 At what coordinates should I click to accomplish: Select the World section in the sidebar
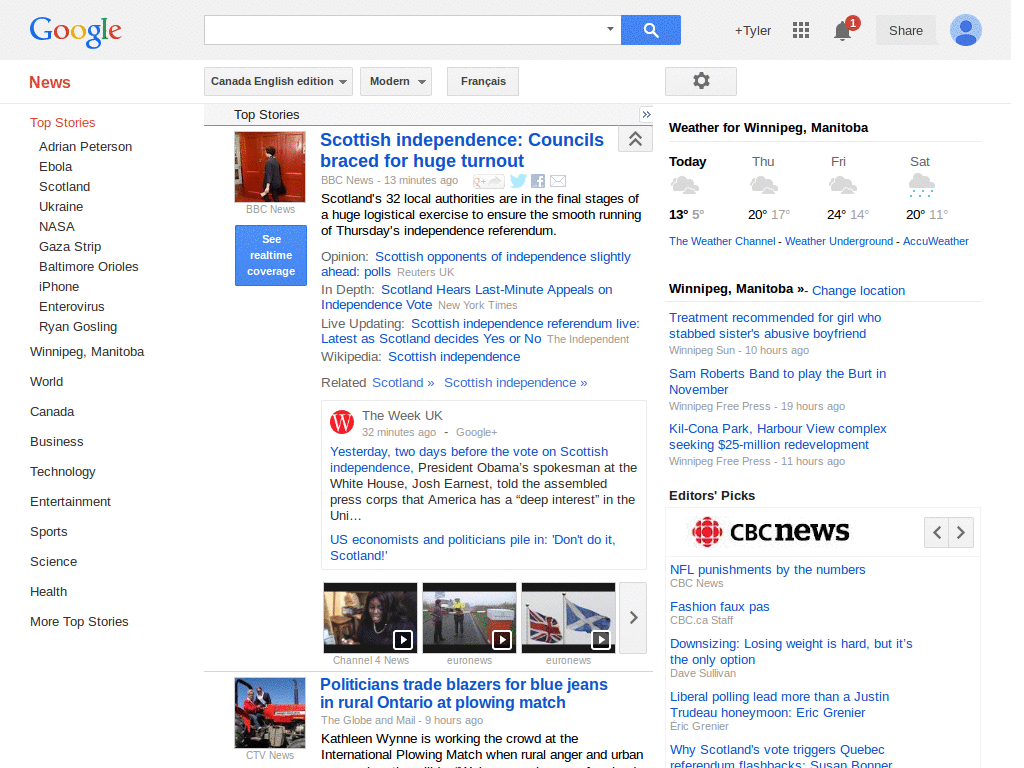(x=46, y=381)
